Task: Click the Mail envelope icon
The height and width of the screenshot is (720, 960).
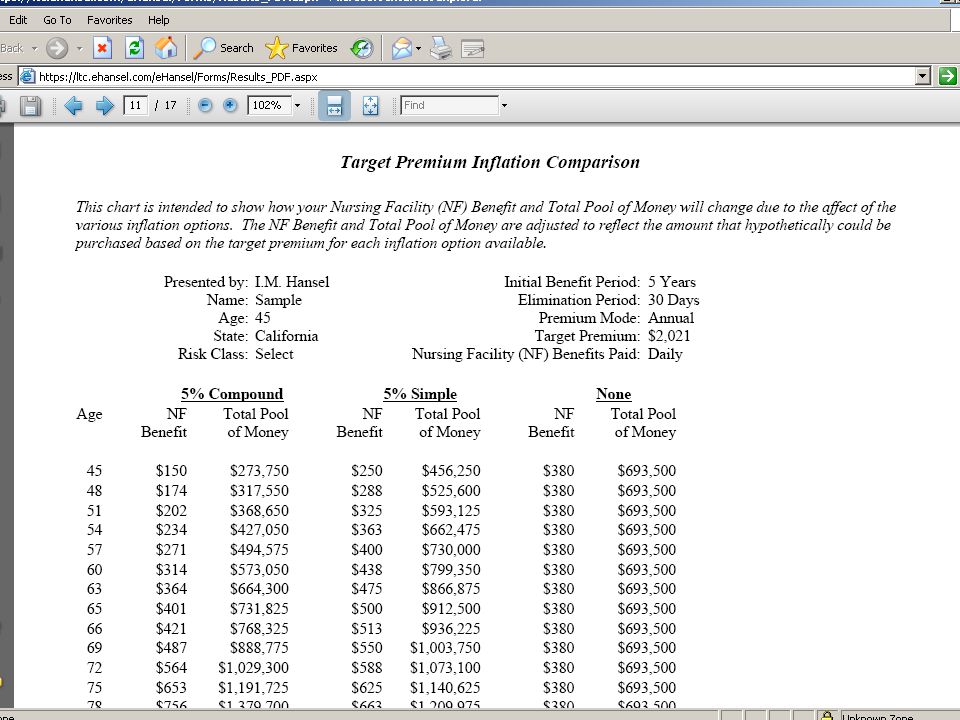Action: [402, 48]
